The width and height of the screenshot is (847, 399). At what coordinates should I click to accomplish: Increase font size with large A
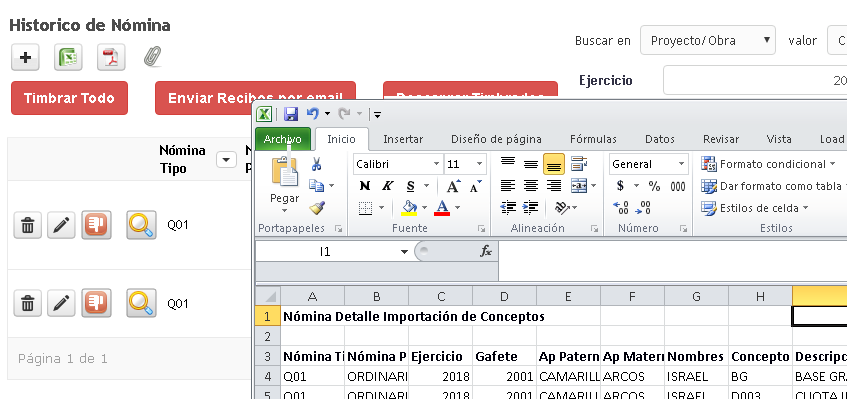453,186
